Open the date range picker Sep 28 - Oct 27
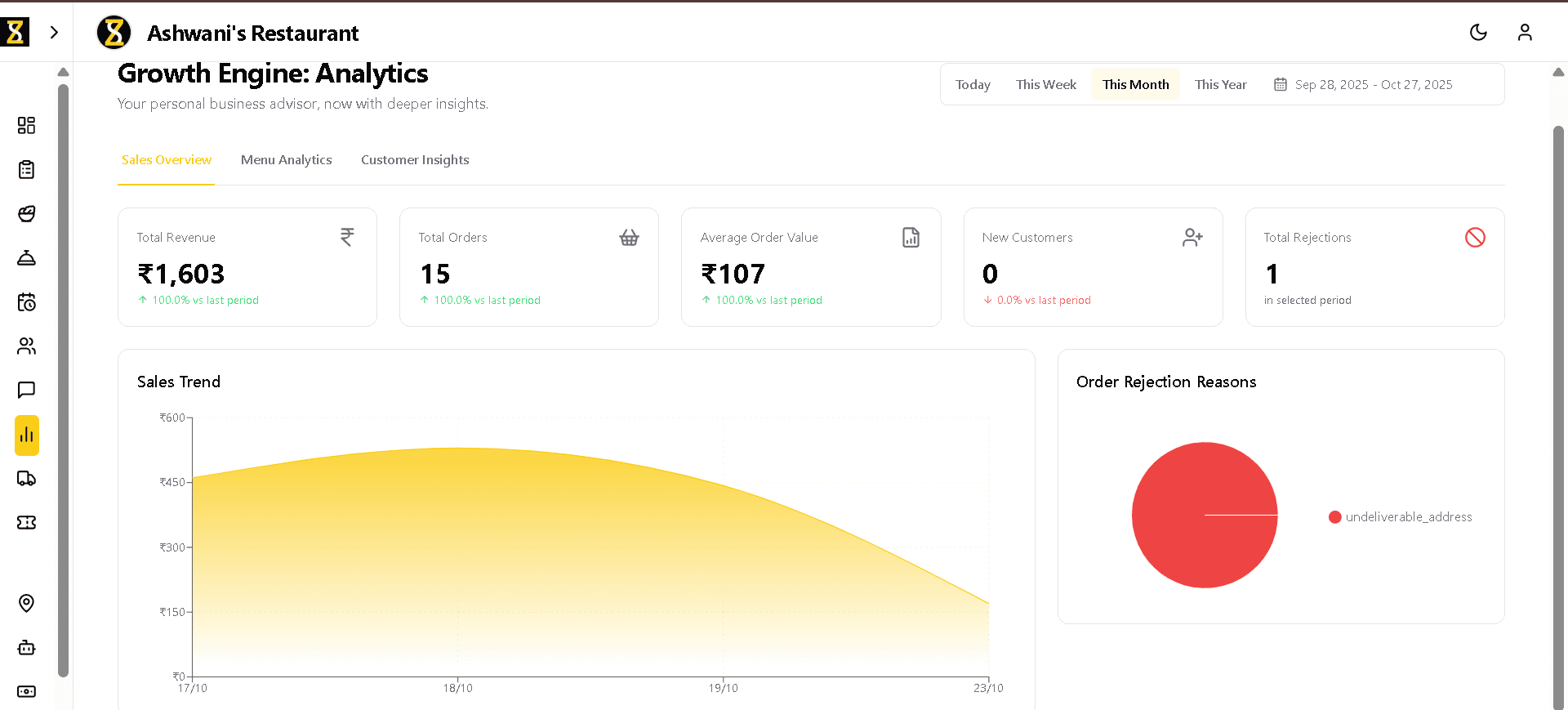1568x710 pixels. (1364, 85)
